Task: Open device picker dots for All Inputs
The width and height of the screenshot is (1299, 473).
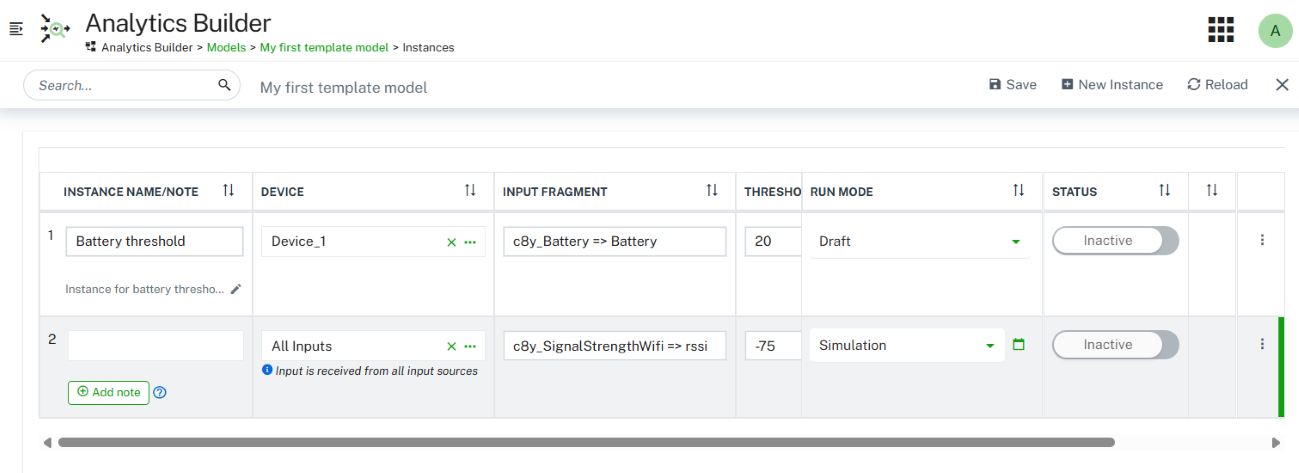Action: point(470,346)
